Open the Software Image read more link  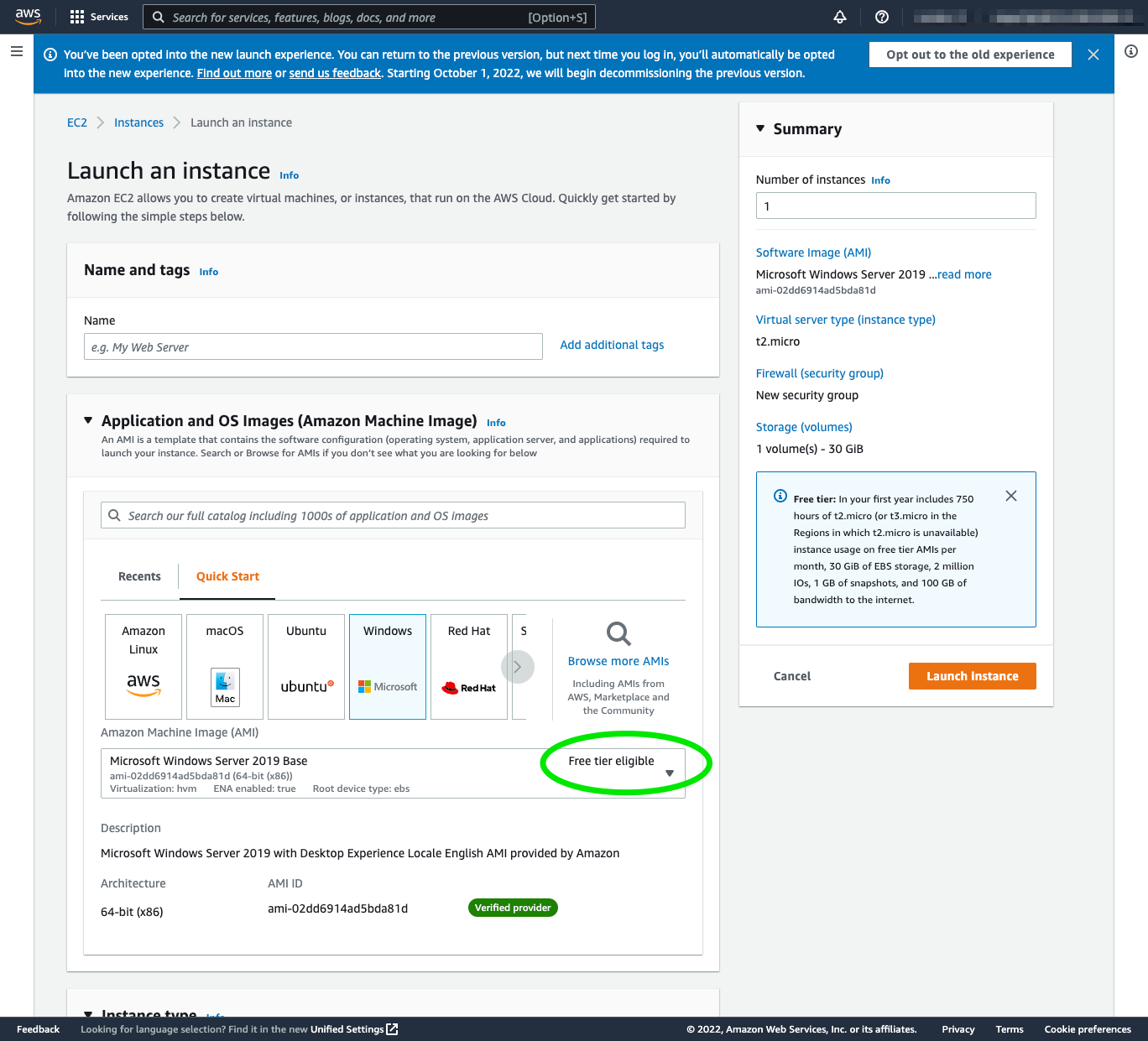[x=963, y=274]
